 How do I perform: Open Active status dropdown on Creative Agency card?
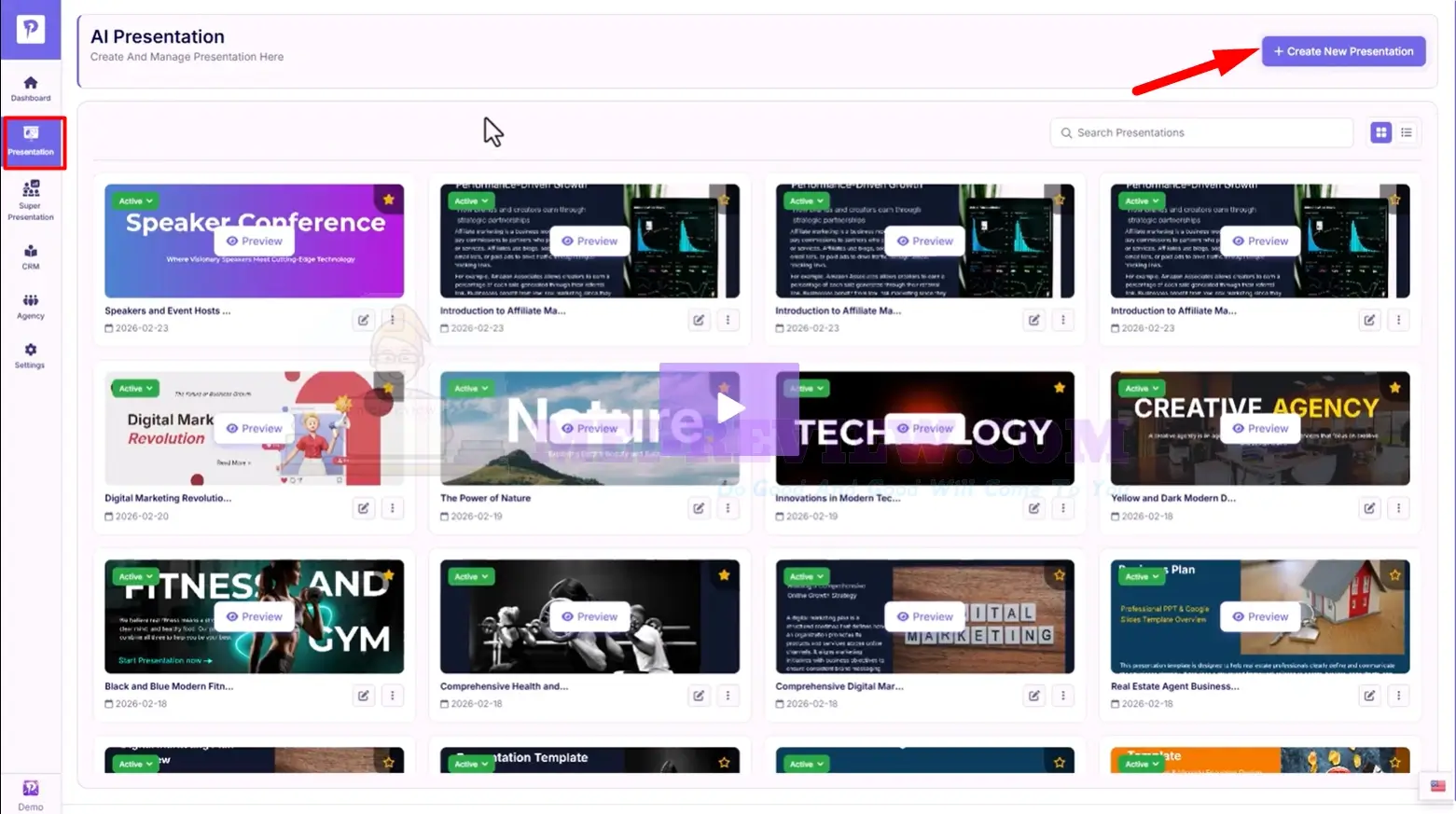tap(1142, 389)
